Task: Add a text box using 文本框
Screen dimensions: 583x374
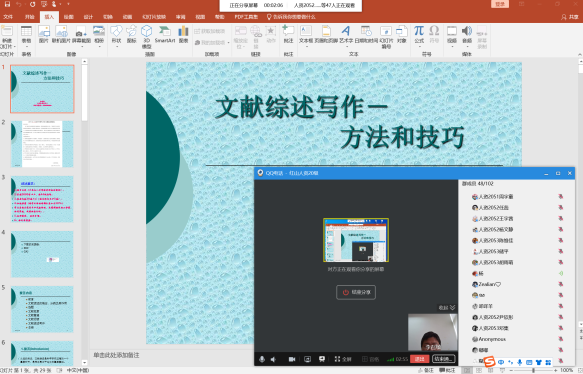Action: click(306, 35)
